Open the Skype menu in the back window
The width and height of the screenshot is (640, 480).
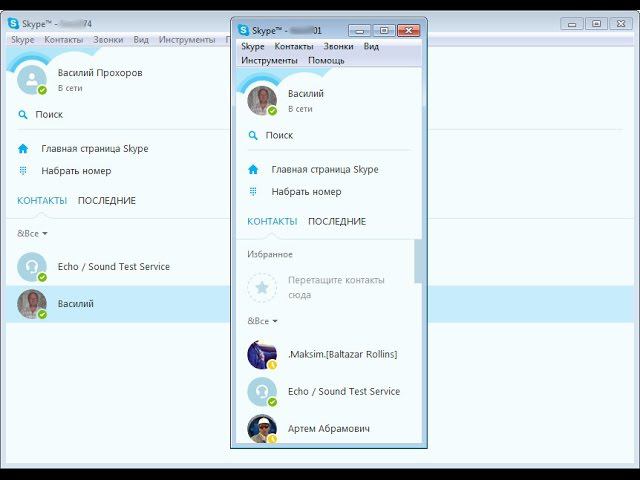[x=22, y=40]
